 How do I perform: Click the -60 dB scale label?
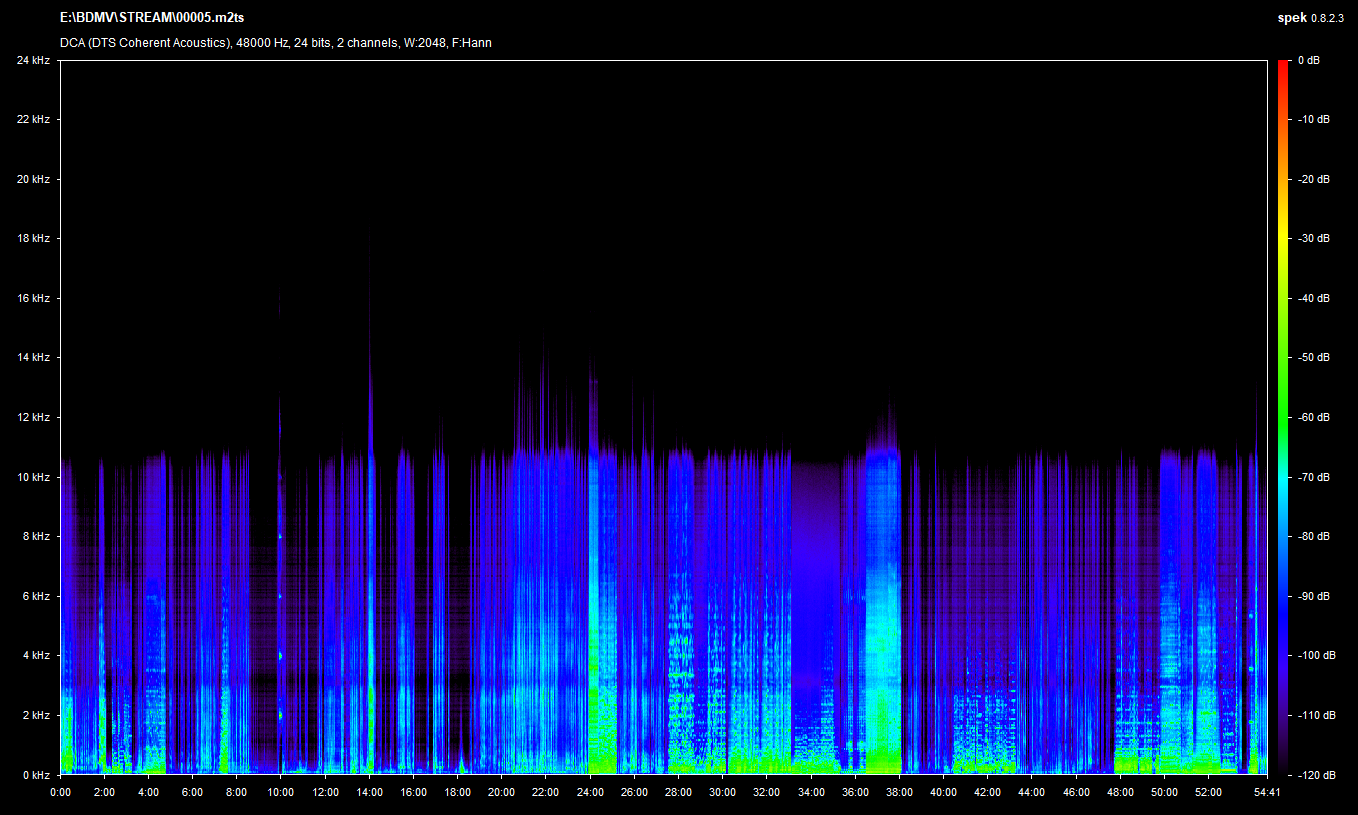click(x=1313, y=417)
